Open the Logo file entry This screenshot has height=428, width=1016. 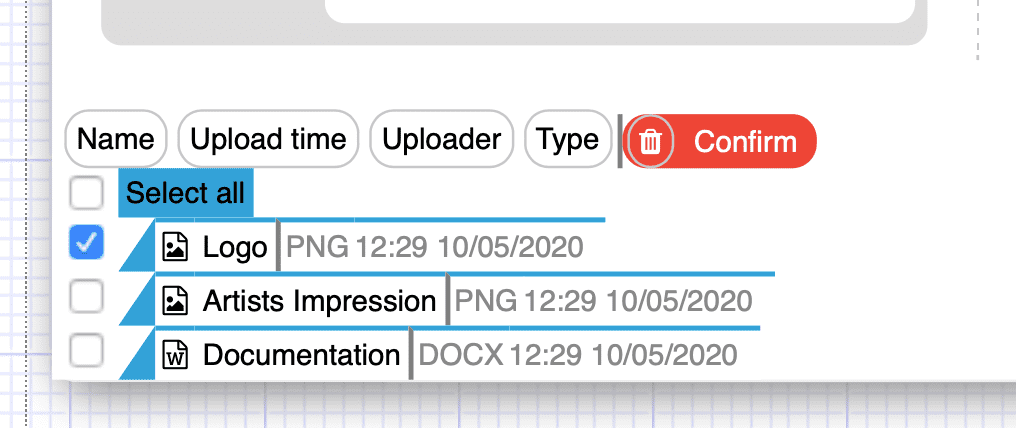[235, 247]
